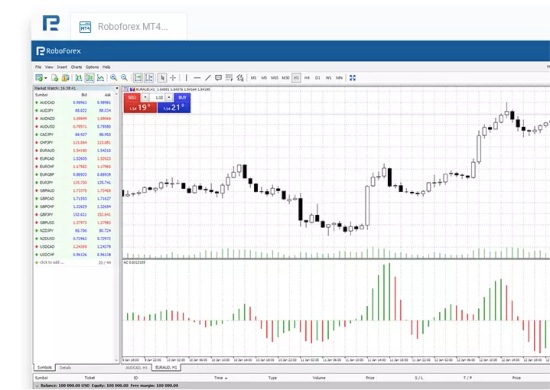Sort Market Watch by Bid column

point(84,95)
